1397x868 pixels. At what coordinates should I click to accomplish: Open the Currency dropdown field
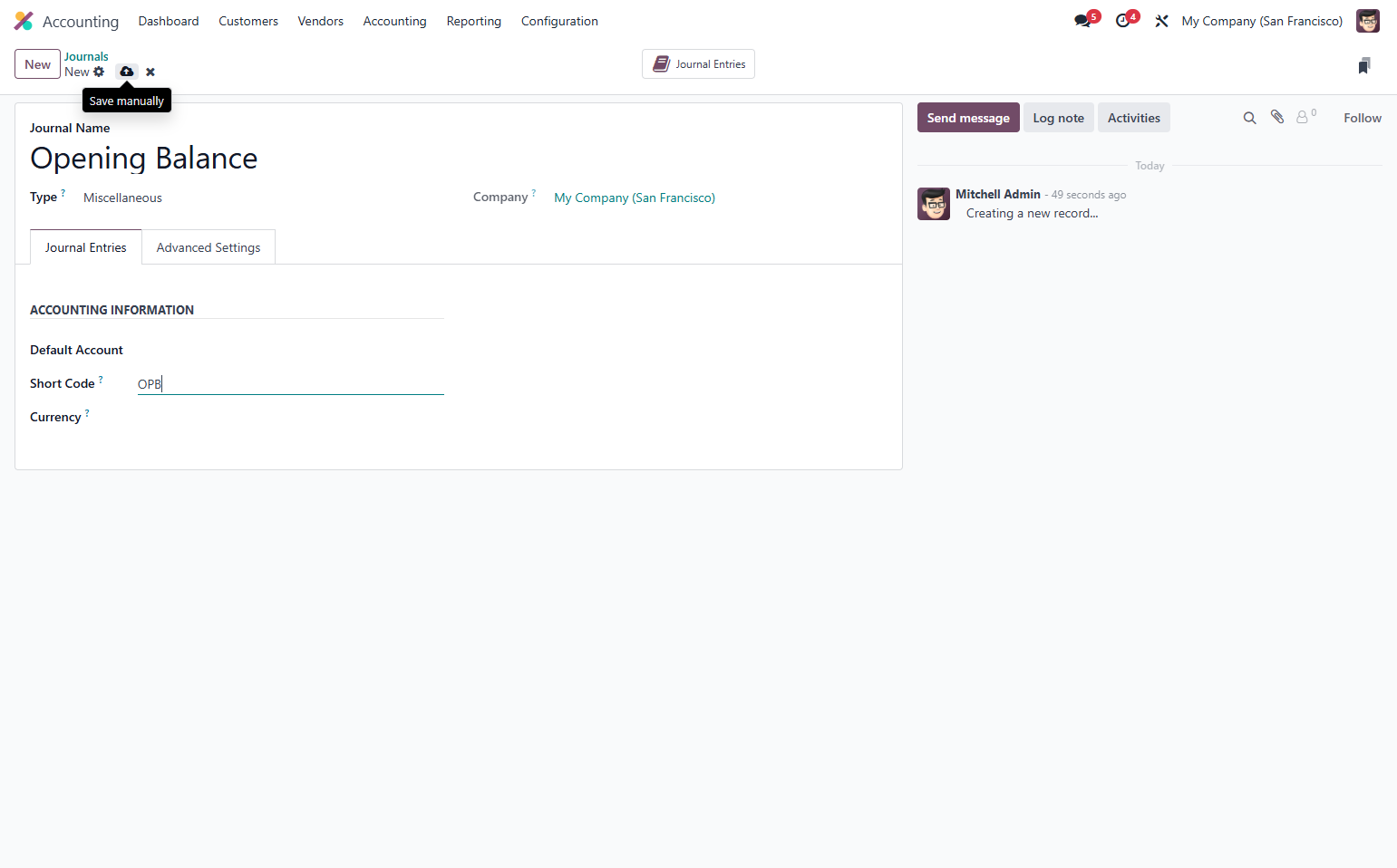point(290,417)
